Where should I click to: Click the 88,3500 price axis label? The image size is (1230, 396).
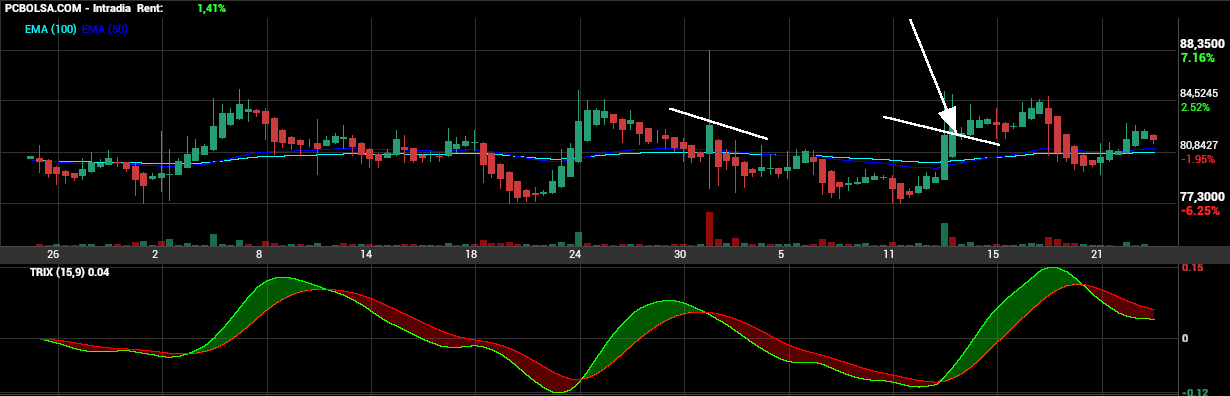click(x=1202, y=44)
